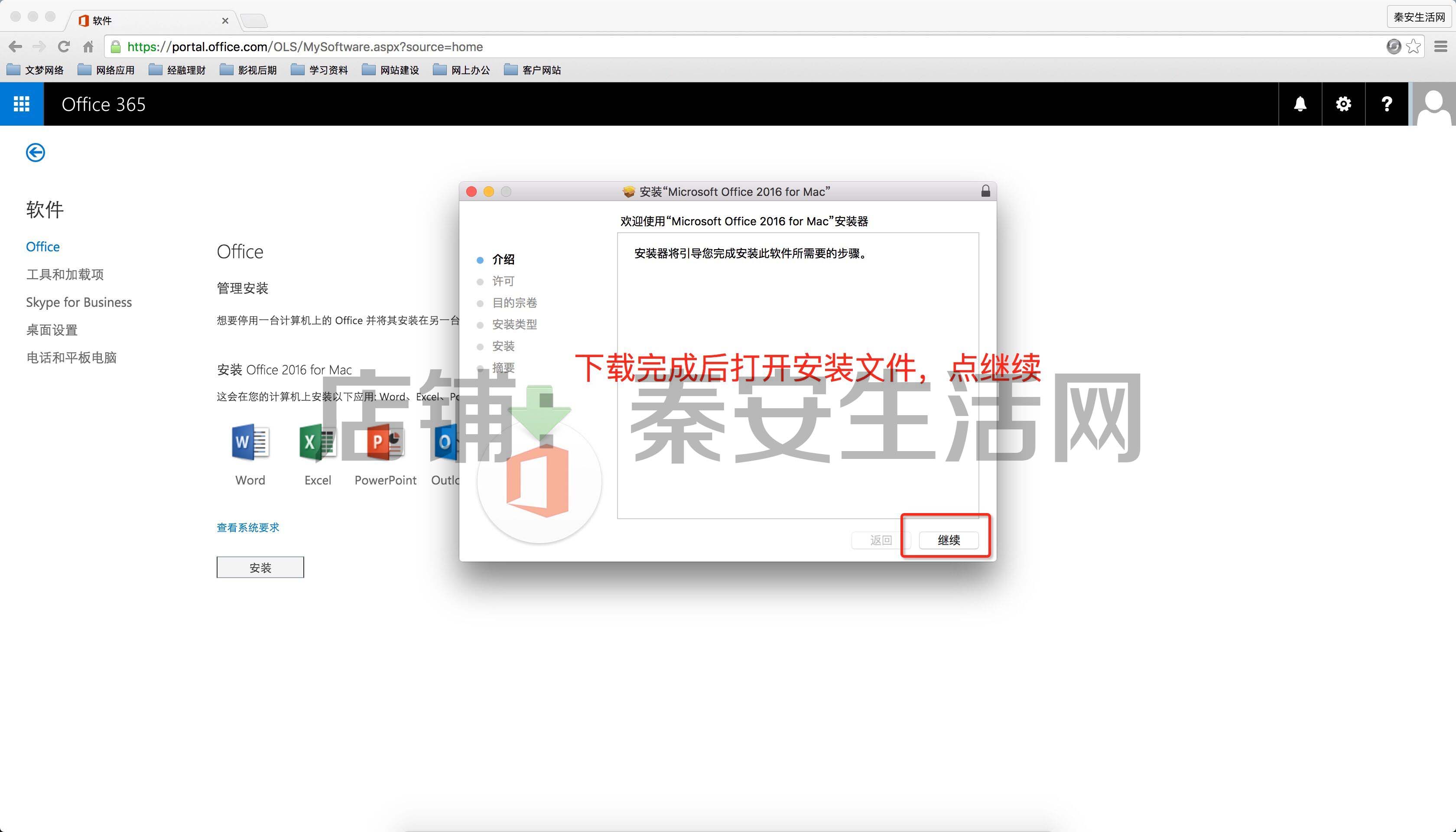1456x832 pixels.
Task: Click the address bar URL
Action: click(x=305, y=47)
